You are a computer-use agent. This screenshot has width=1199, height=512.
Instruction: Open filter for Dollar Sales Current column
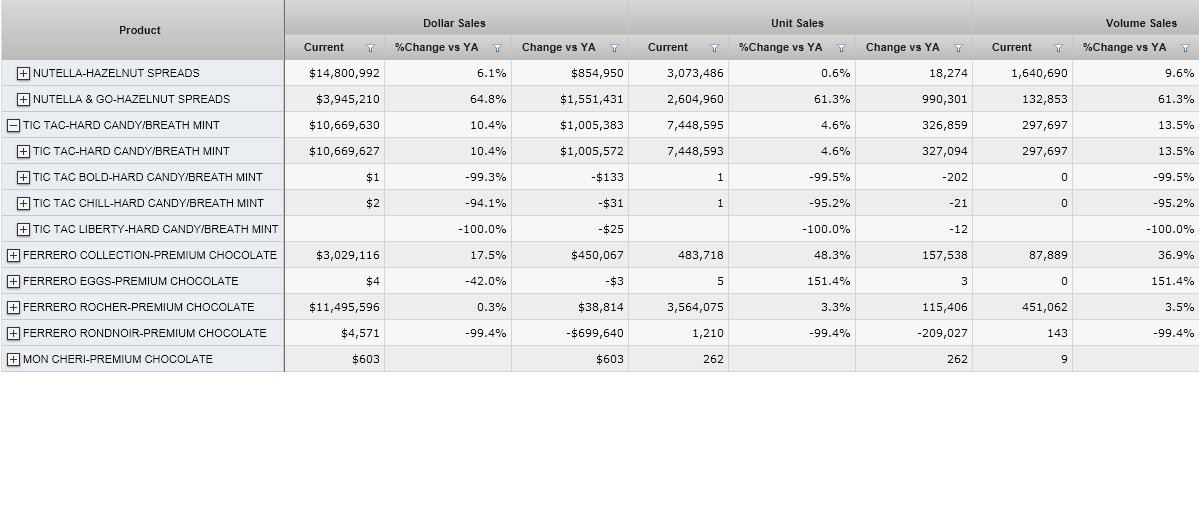pos(371,48)
